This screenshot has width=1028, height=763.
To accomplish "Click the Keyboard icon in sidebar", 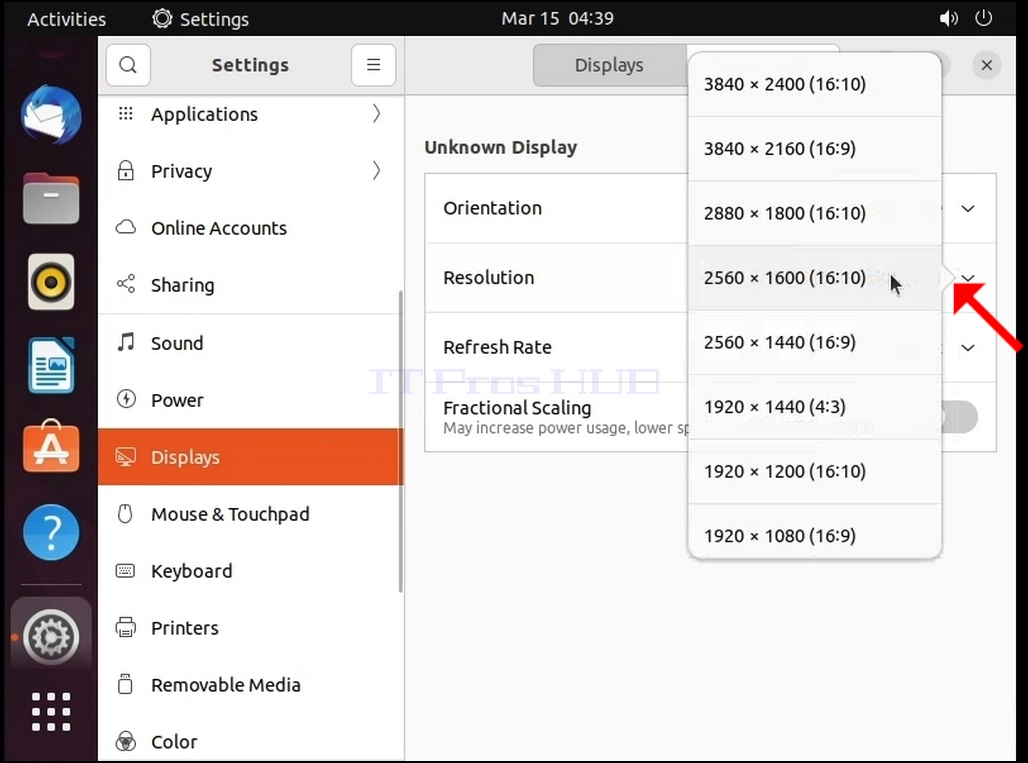I will pos(125,571).
